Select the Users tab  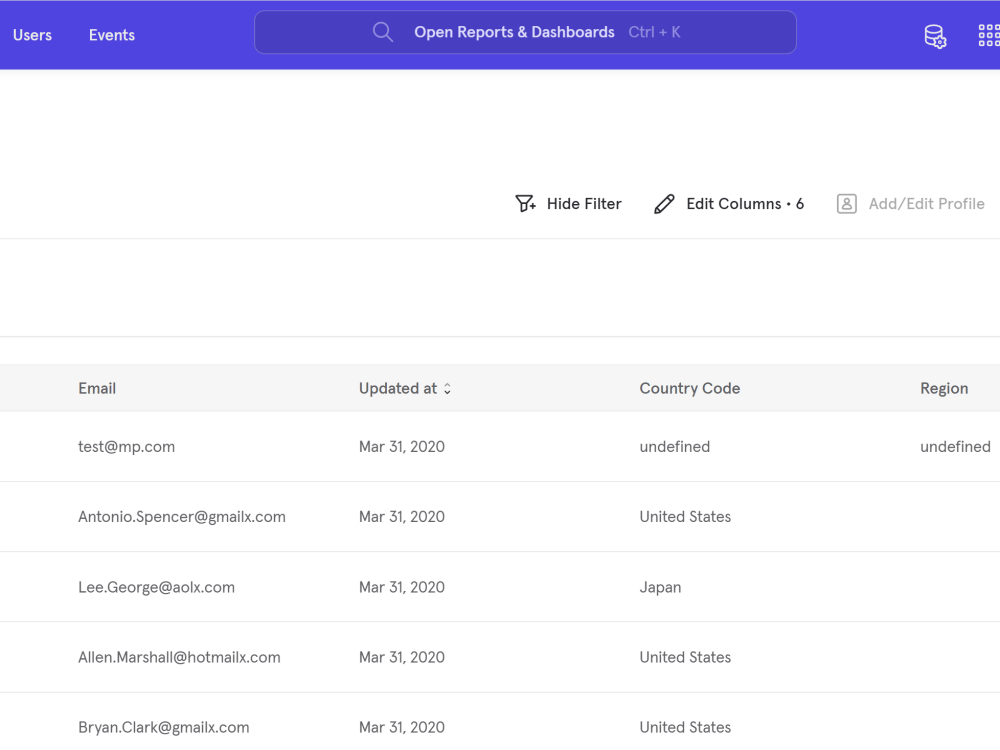click(32, 35)
